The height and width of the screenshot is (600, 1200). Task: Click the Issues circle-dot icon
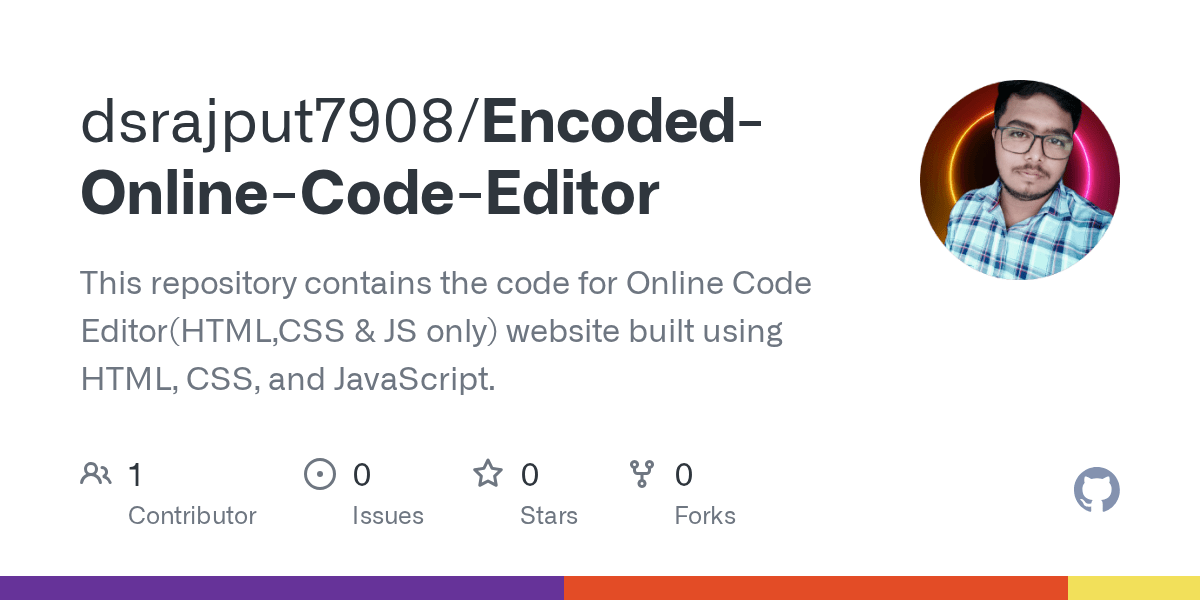tap(319, 474)
